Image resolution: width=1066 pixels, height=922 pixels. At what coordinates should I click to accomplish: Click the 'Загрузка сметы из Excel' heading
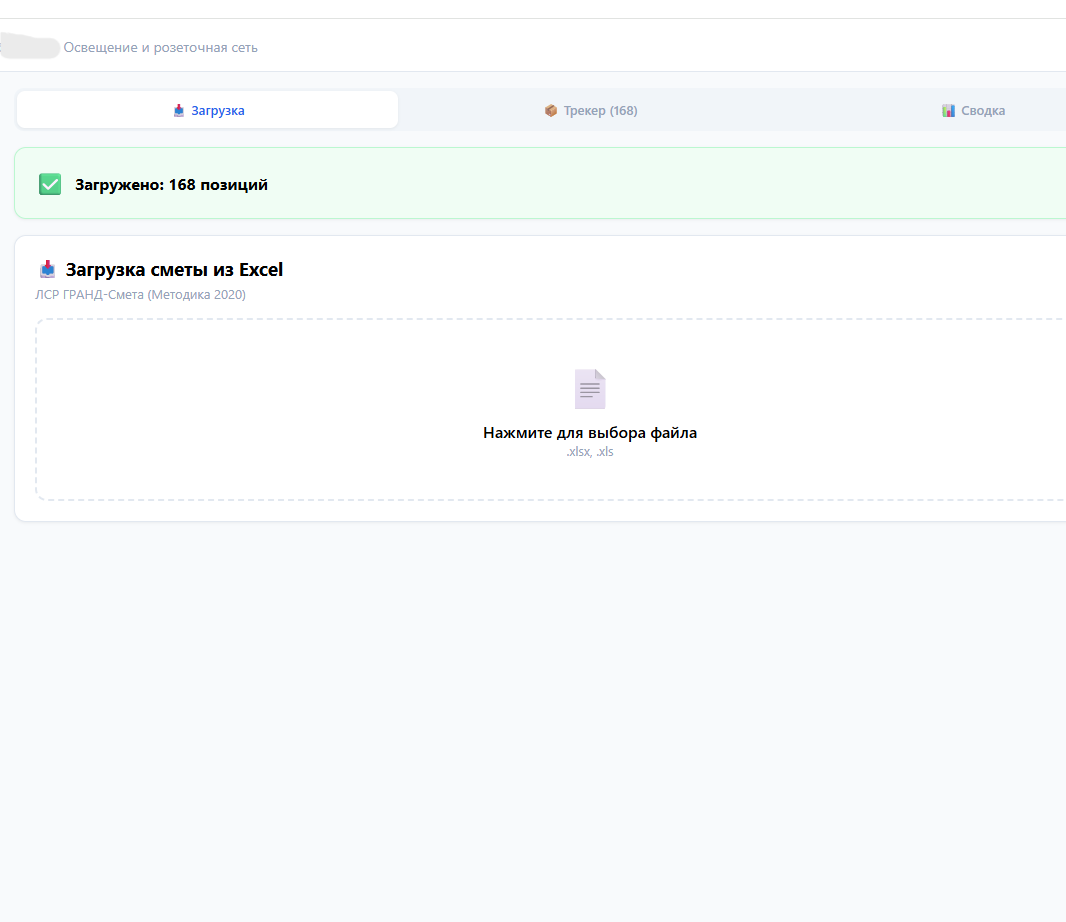(x=174, y=270)
